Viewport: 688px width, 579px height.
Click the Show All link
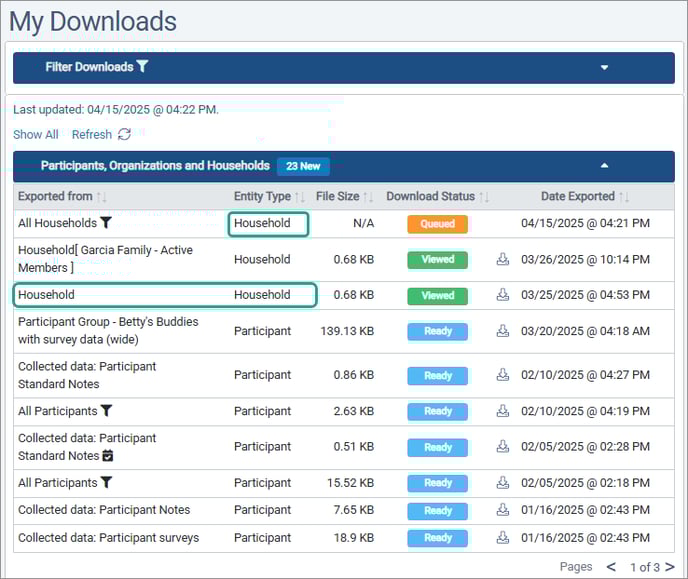tap(36, 134)
